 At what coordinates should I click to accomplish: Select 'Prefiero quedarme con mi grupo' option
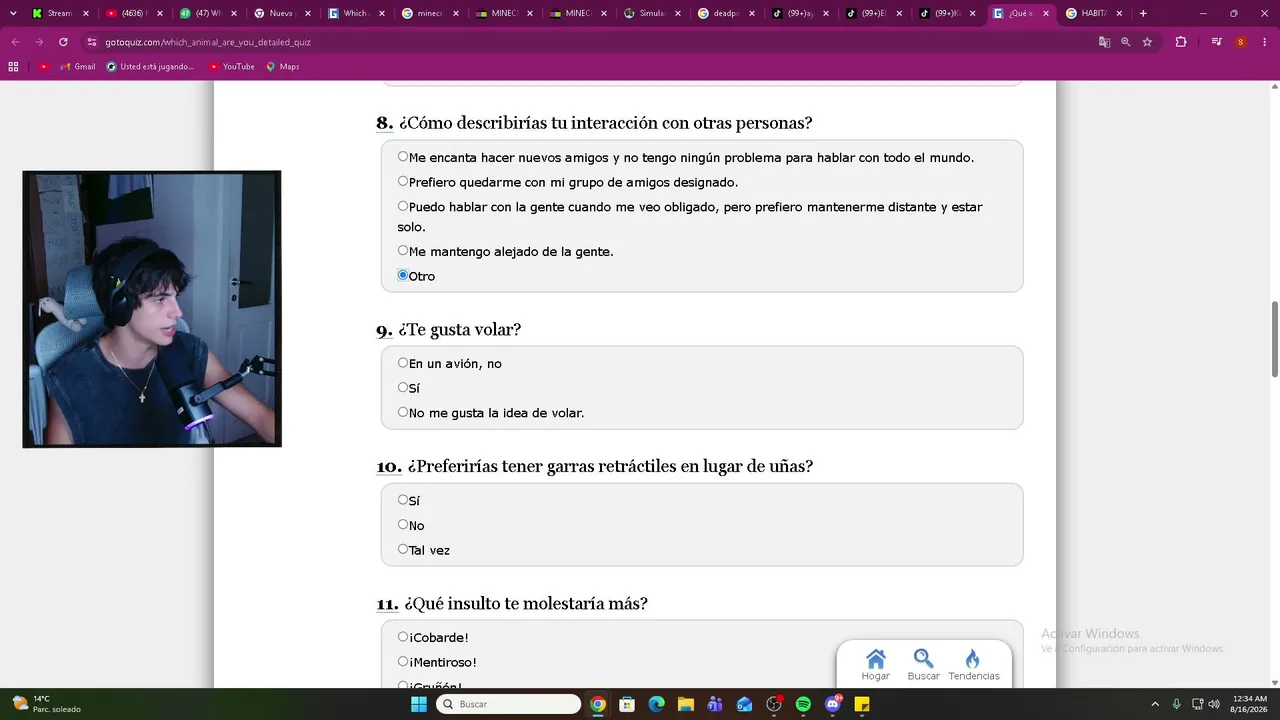(x=403, y=182)
